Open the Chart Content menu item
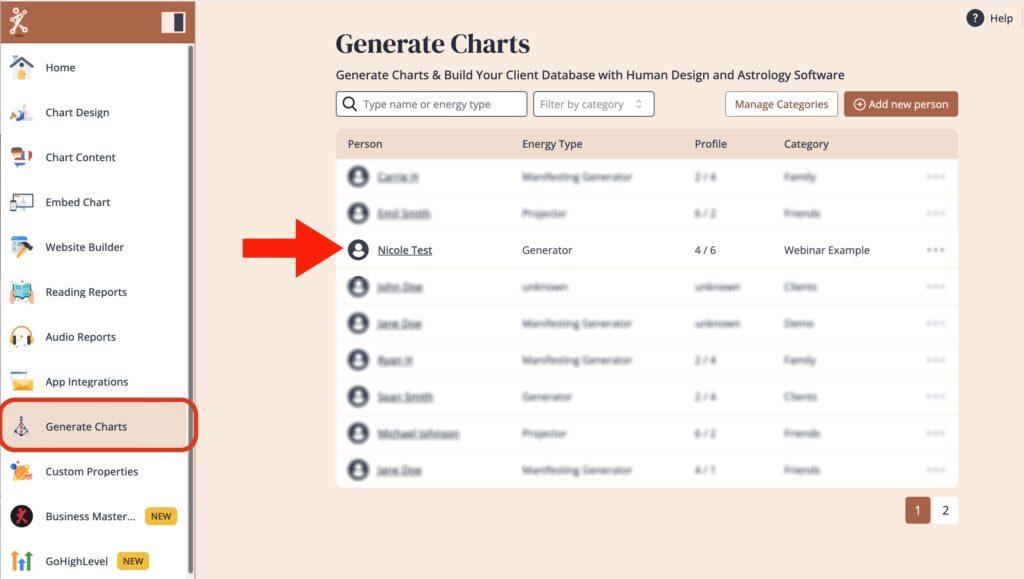Image resolution: width=1024 pixels, height=579 pixels. click(80, 157)
